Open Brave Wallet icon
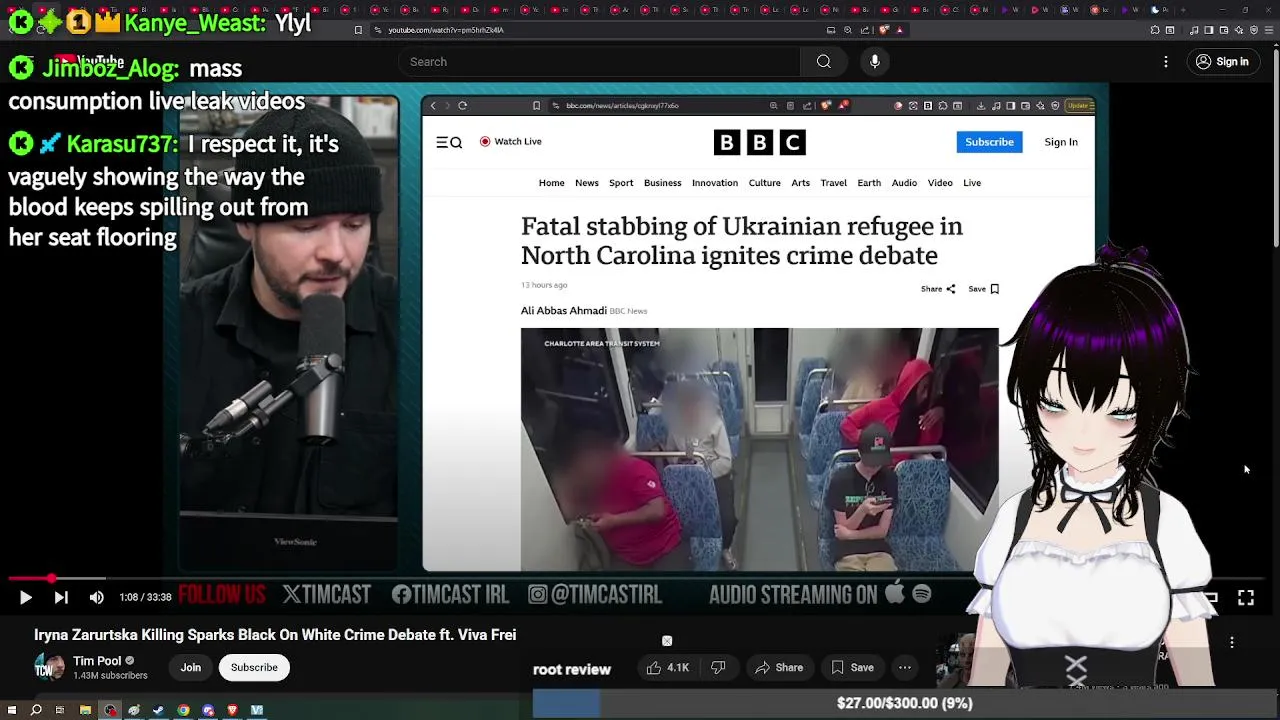Viewport: 1280px width, 720px height. pos(1224,30)
